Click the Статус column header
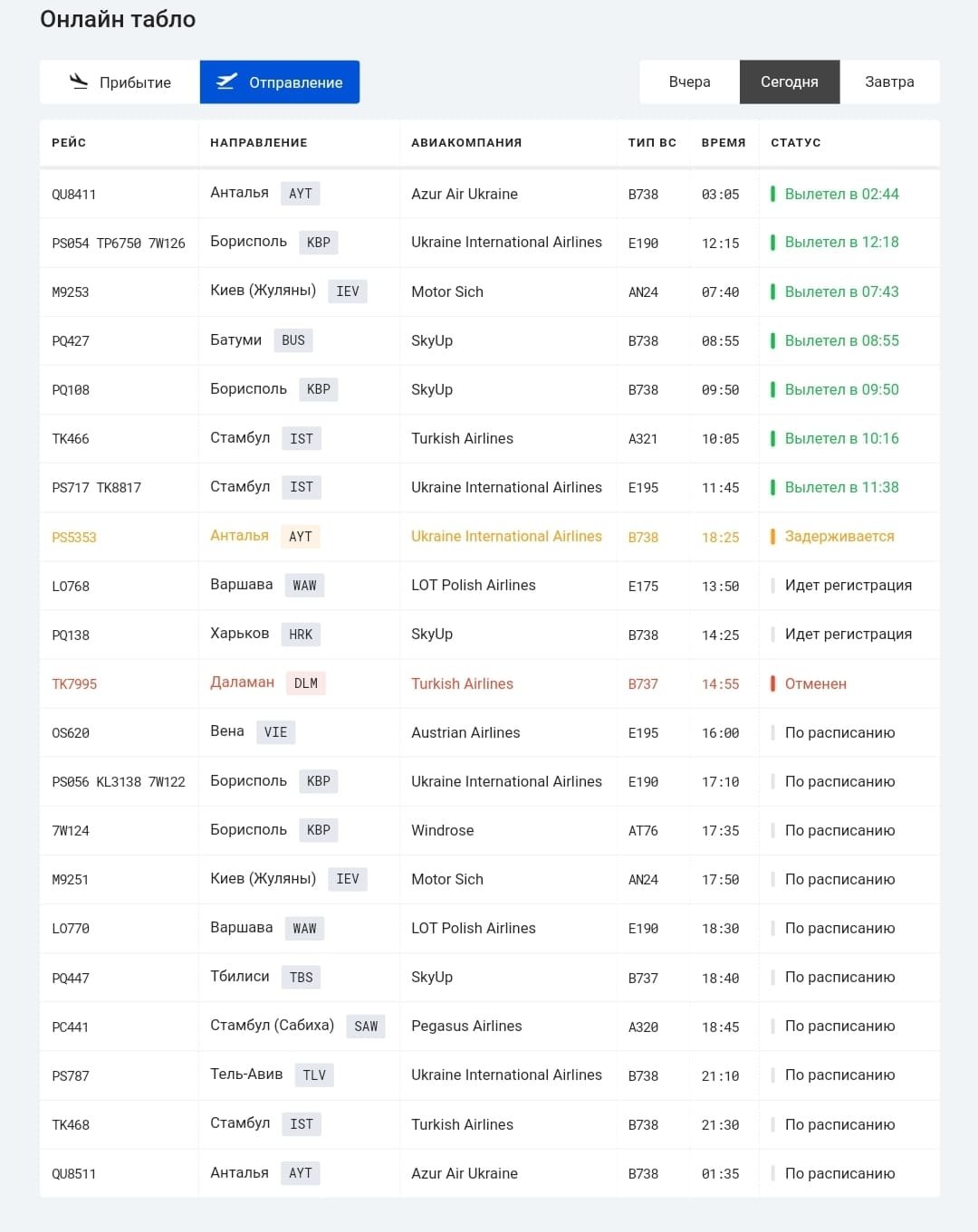The image size is (978, 1232). [x=796, y=142]
